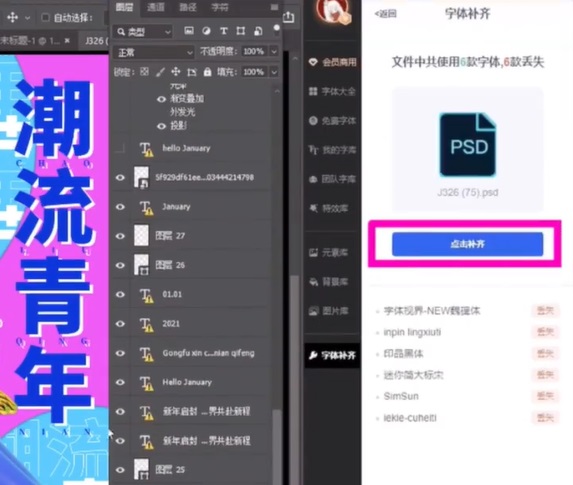This screenshot has height=485, width=573.
Task: Click the shape layer filter icon
Action: tap(241, 31)
